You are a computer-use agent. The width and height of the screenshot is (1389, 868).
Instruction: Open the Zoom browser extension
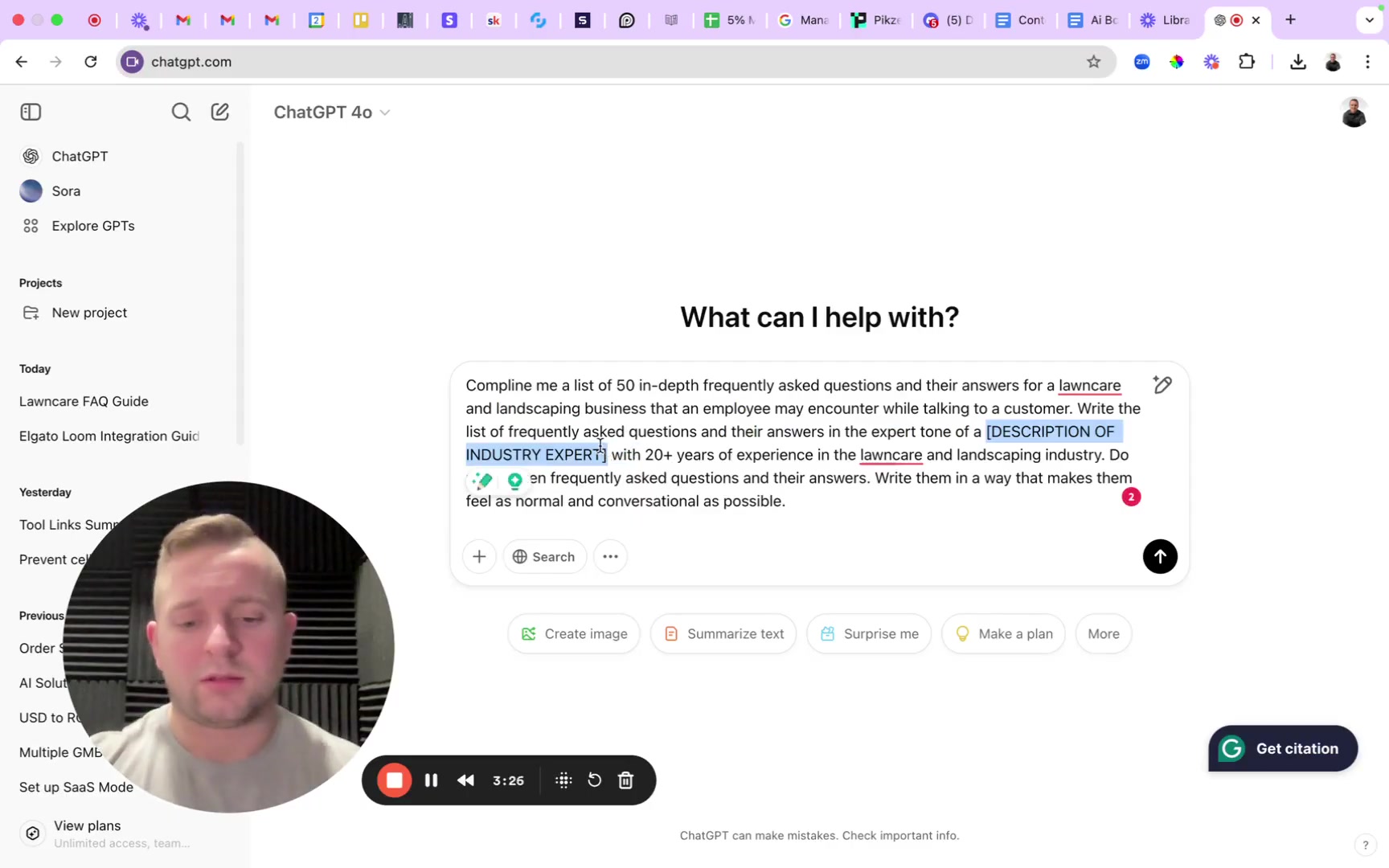pyautogui.click(x=1141, y=62)
